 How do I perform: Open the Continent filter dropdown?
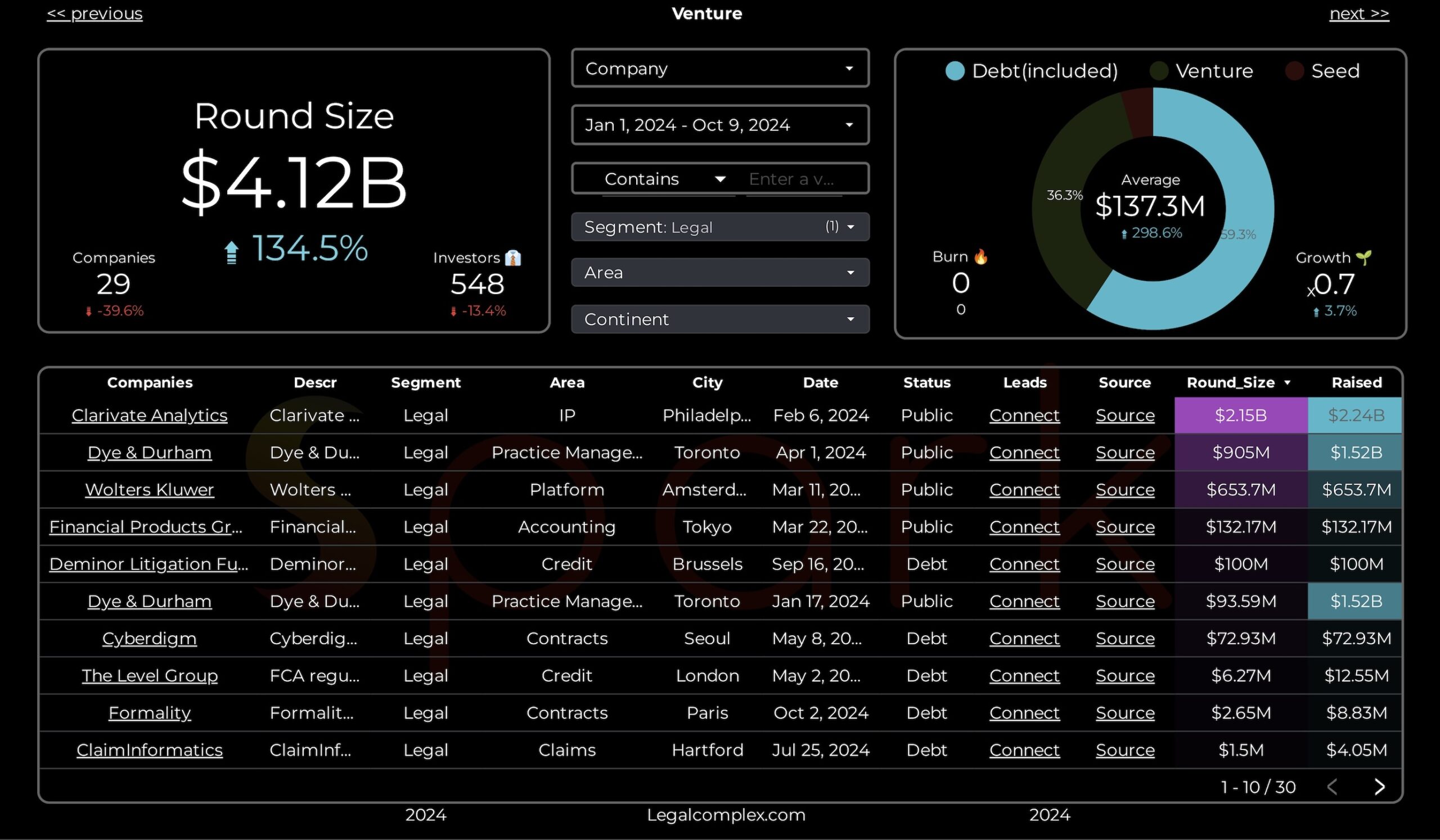coord(720,319)
